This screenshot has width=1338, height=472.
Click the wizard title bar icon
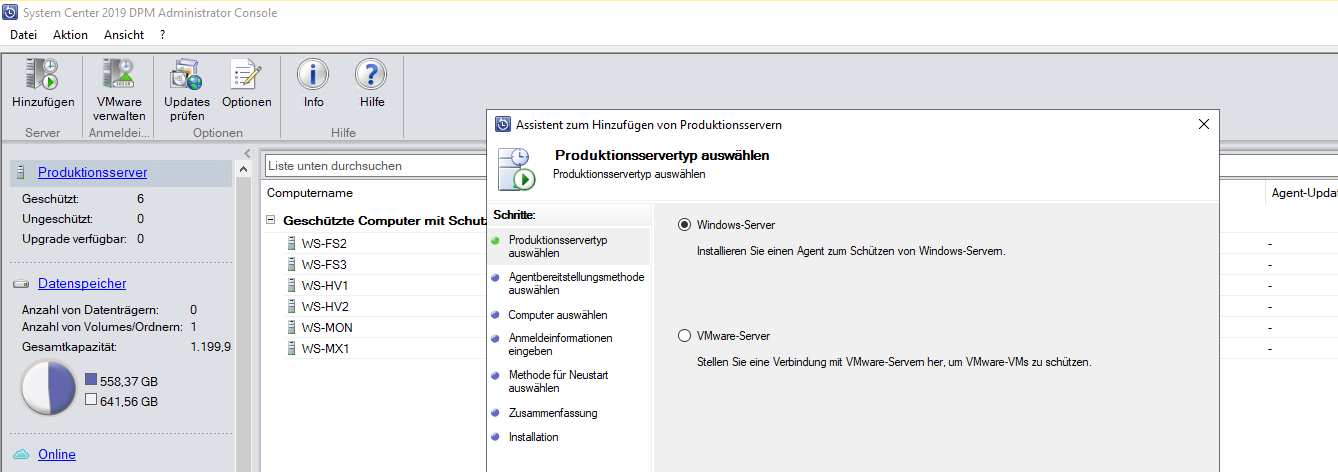pos(503,125)
